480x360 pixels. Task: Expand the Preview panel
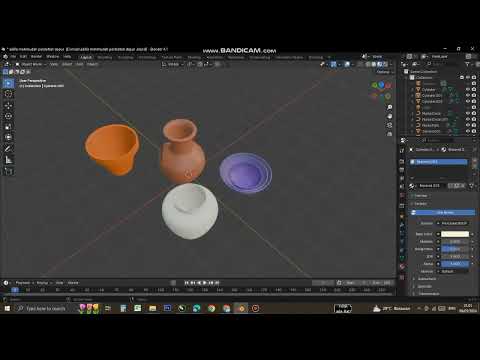[421, 196]
